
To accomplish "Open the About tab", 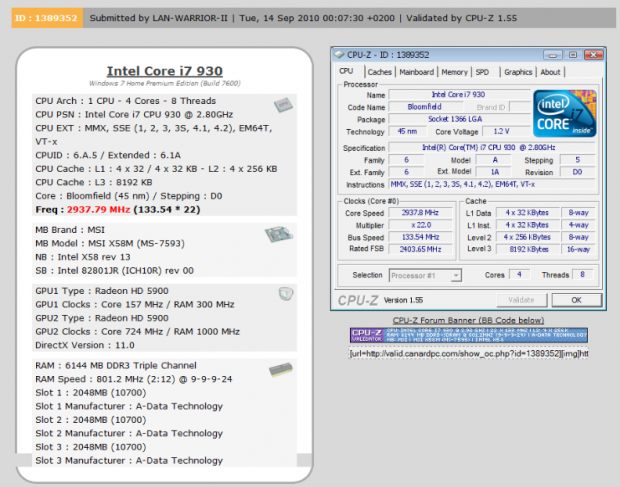I will [550, 72].
